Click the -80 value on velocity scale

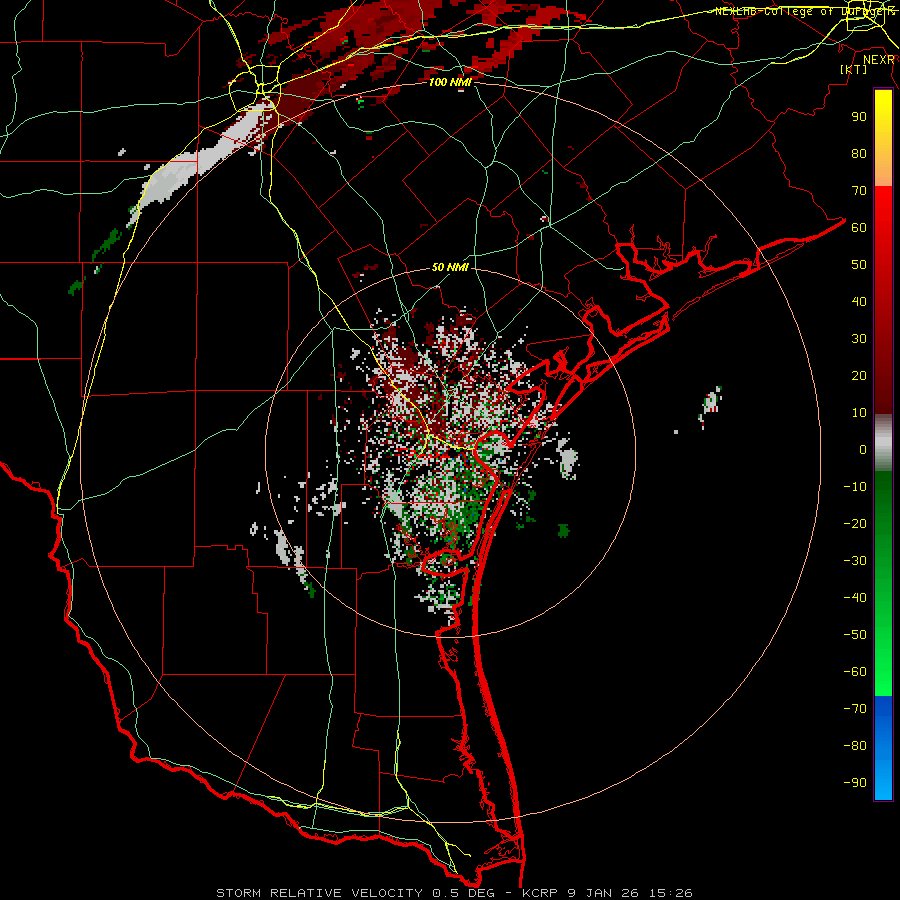[855, 746]
